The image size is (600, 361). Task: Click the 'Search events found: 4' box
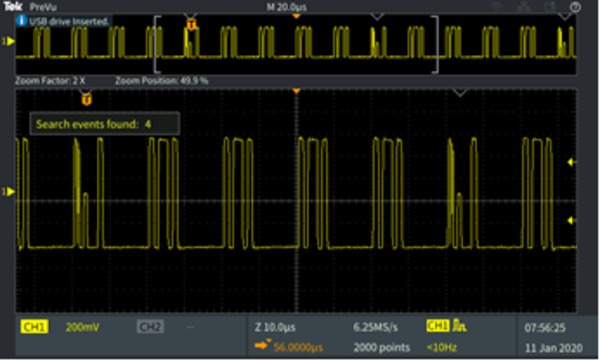104,124
